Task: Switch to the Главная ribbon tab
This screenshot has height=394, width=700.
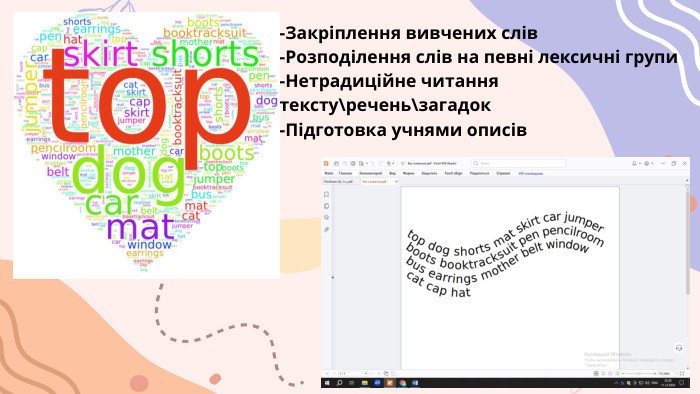Action: (346, 173)
